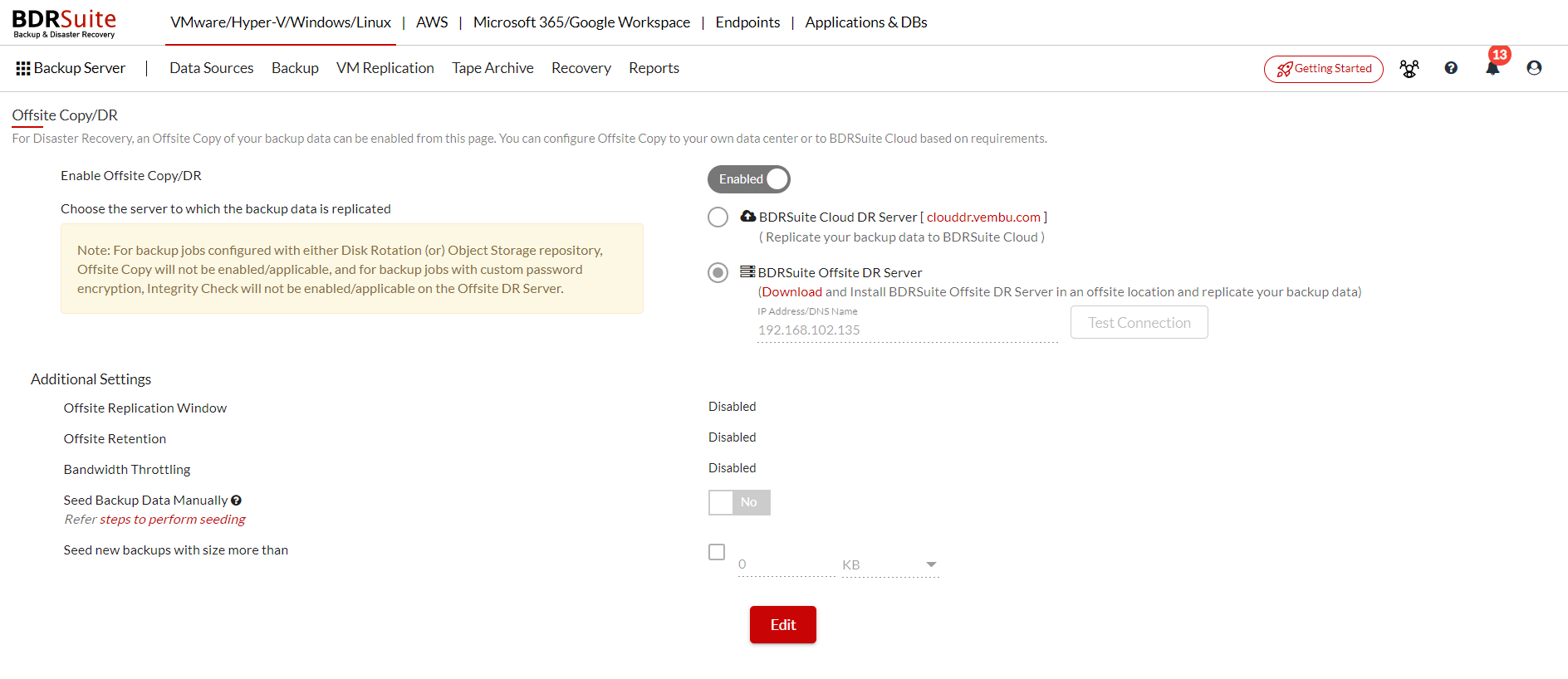This screenshot has width=1568, height=679.
Task: Select BDRSuite Cloud DR Server radio button
Action: [x=718, y=217]
